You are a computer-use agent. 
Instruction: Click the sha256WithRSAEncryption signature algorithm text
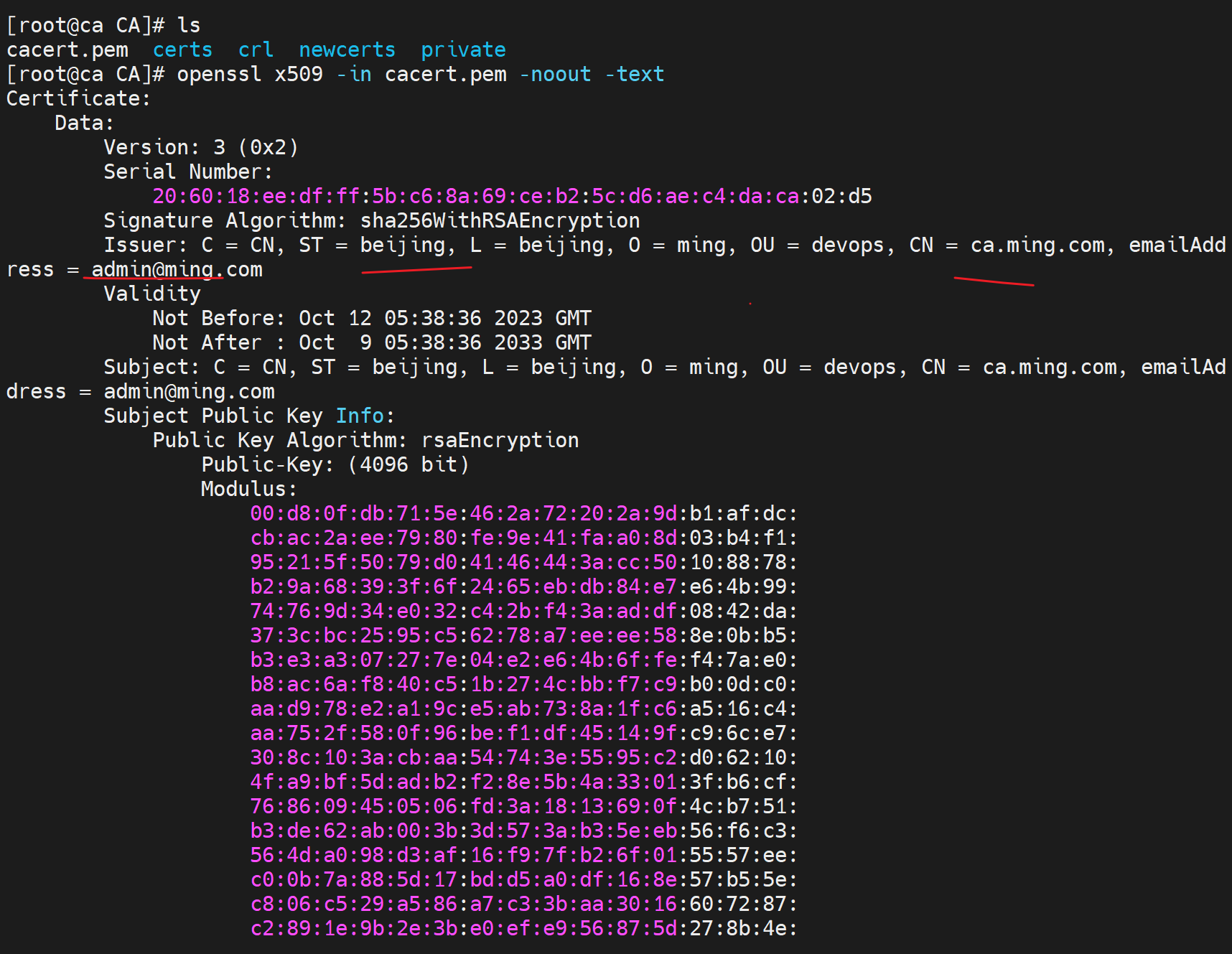coord(500,221)
